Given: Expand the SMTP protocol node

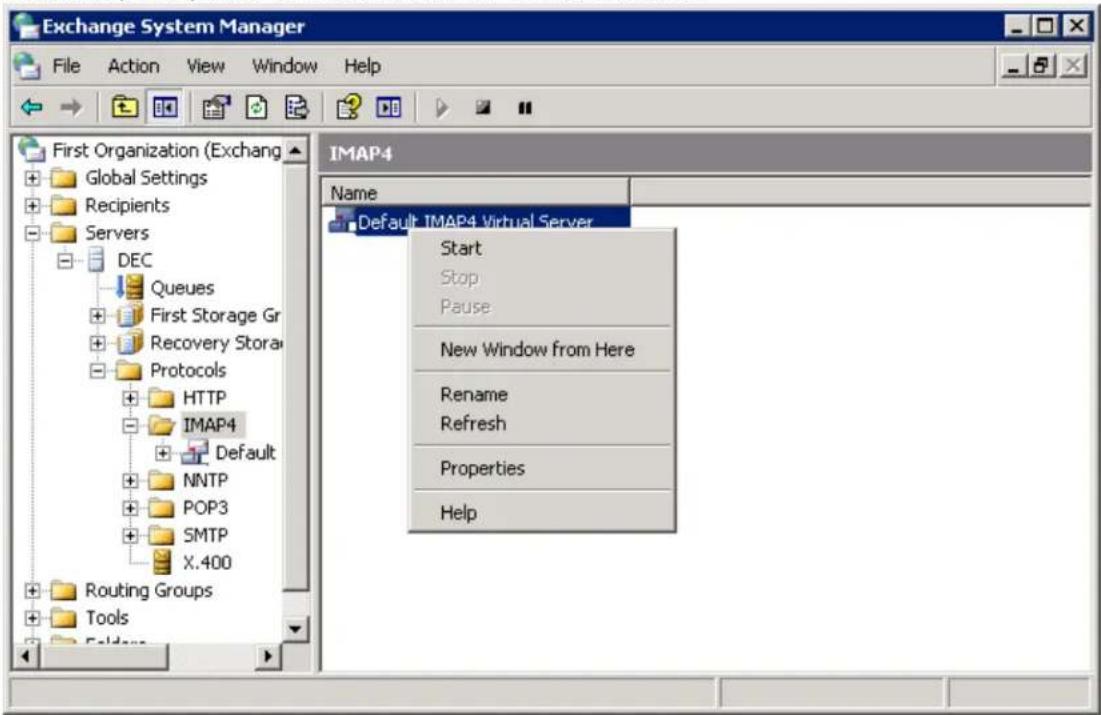Looking at the screenshot, I should [x=130, y=535].
